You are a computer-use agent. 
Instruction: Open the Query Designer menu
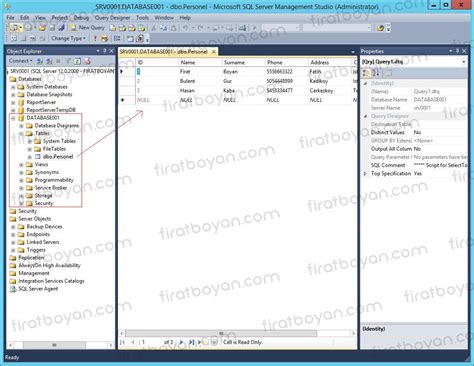point(112,18)
